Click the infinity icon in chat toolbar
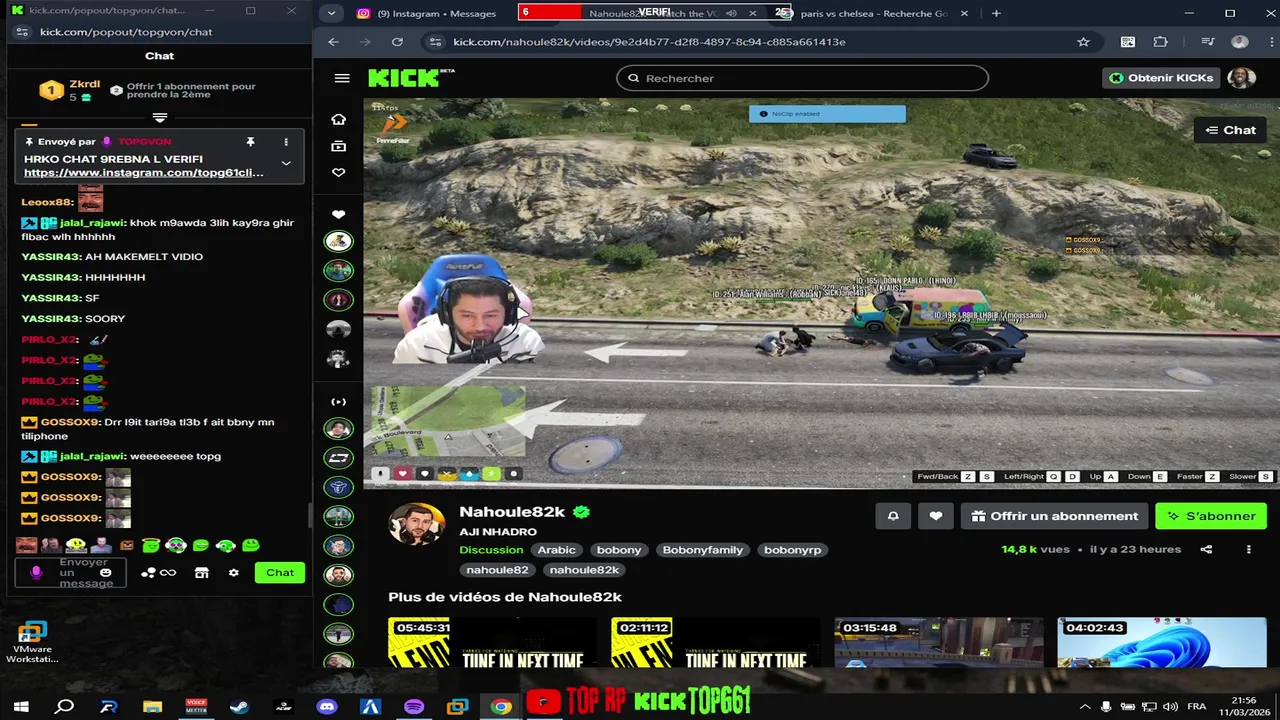Viewport: 1280px width, 720px height. pos(168,573)
